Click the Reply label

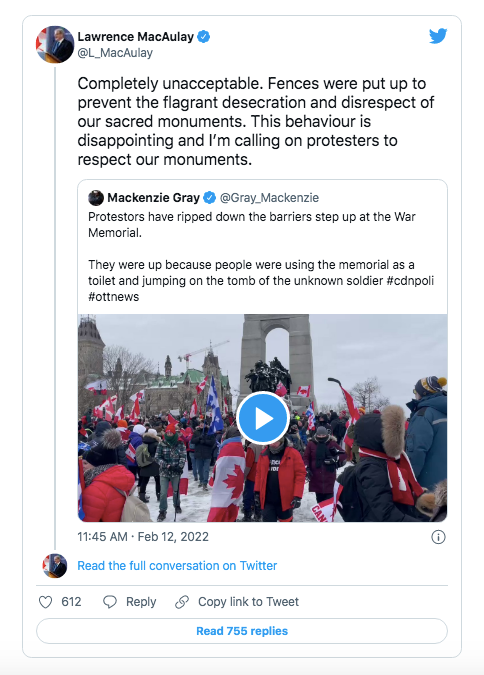141,602
